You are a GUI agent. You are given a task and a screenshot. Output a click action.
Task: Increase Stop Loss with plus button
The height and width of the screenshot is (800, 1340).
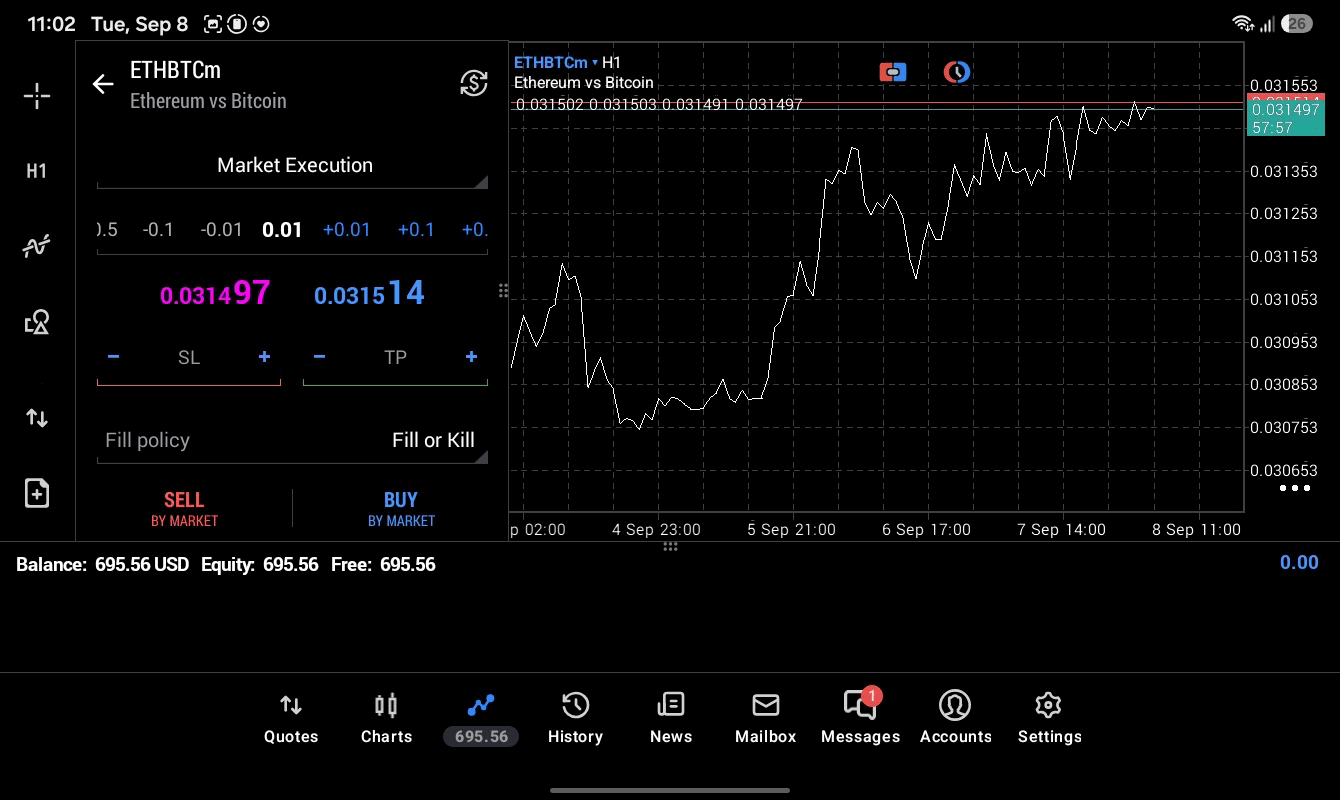pos(264,357)
